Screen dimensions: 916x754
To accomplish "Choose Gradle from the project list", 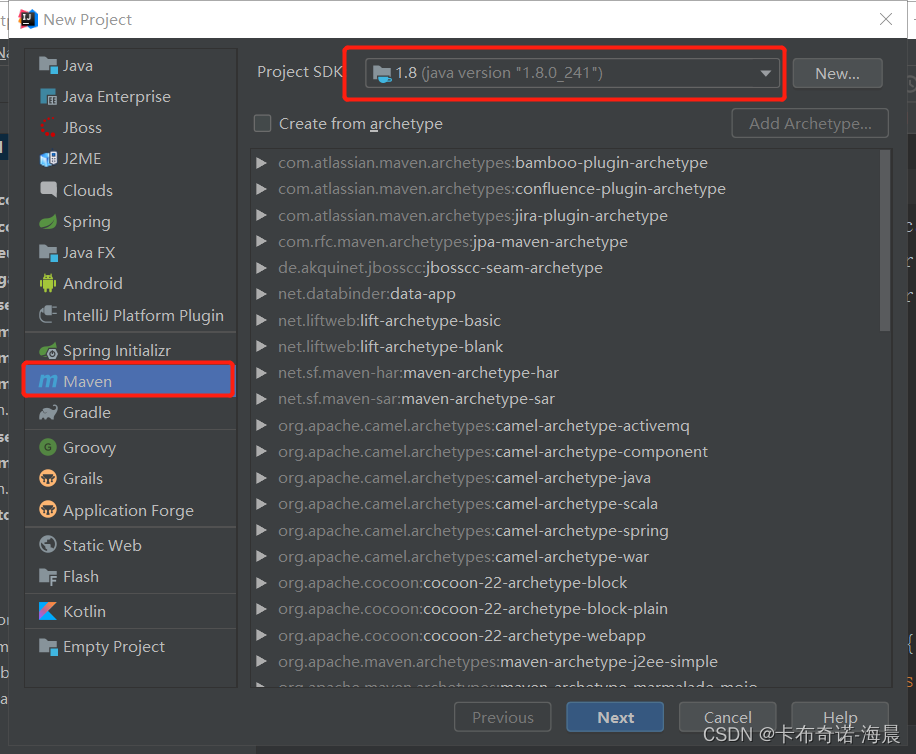I will tap(130, 412).
